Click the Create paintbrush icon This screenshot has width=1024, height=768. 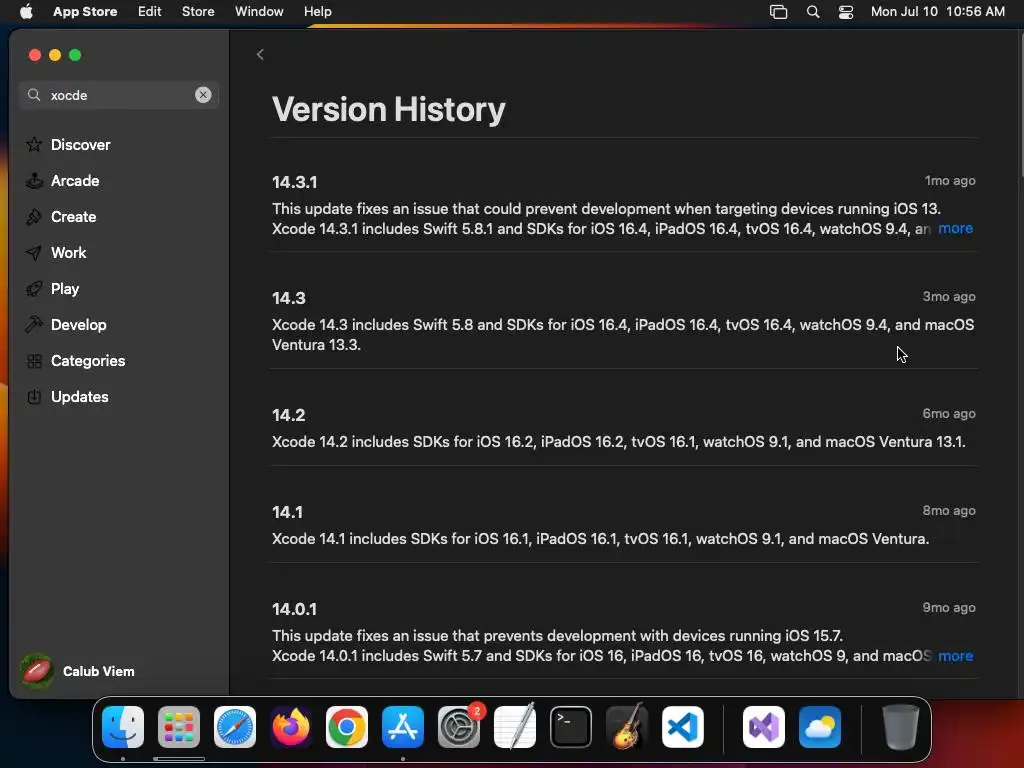pyautogui.click(x=35, y=217)
